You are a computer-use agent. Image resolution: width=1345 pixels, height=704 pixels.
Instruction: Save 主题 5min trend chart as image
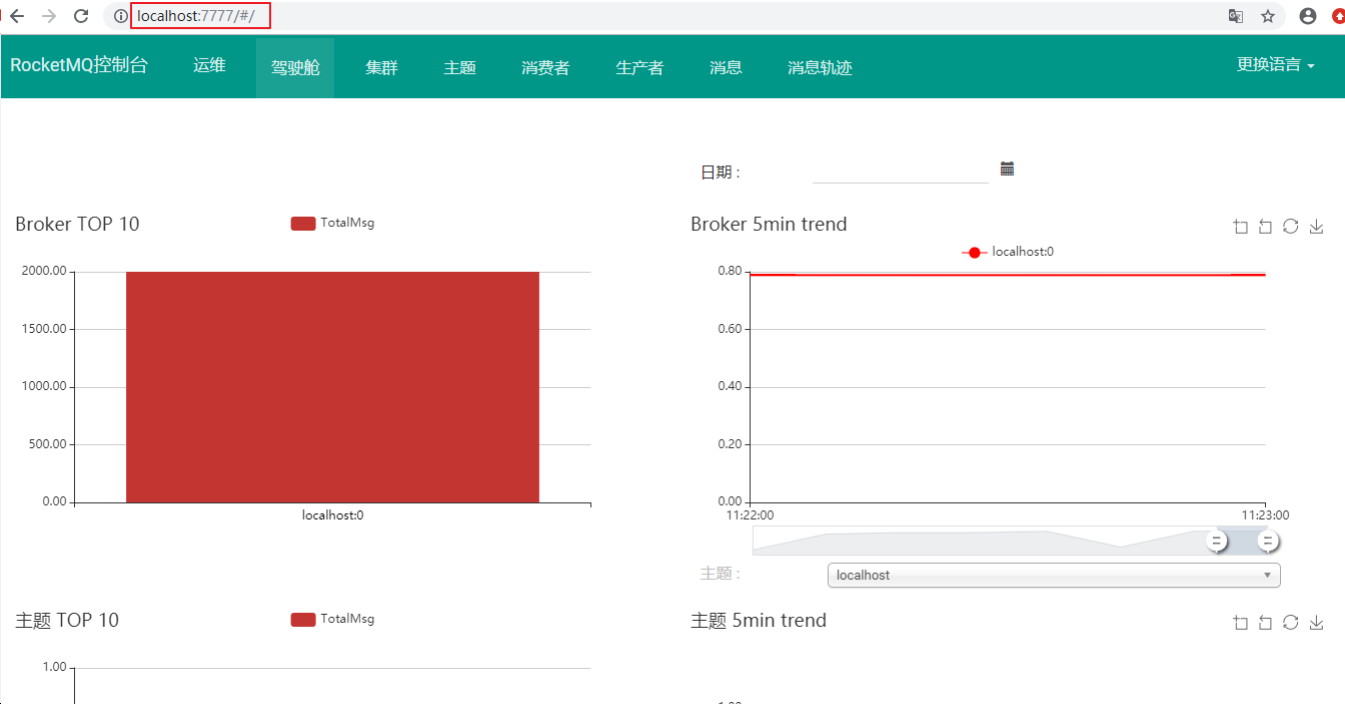1316,623
